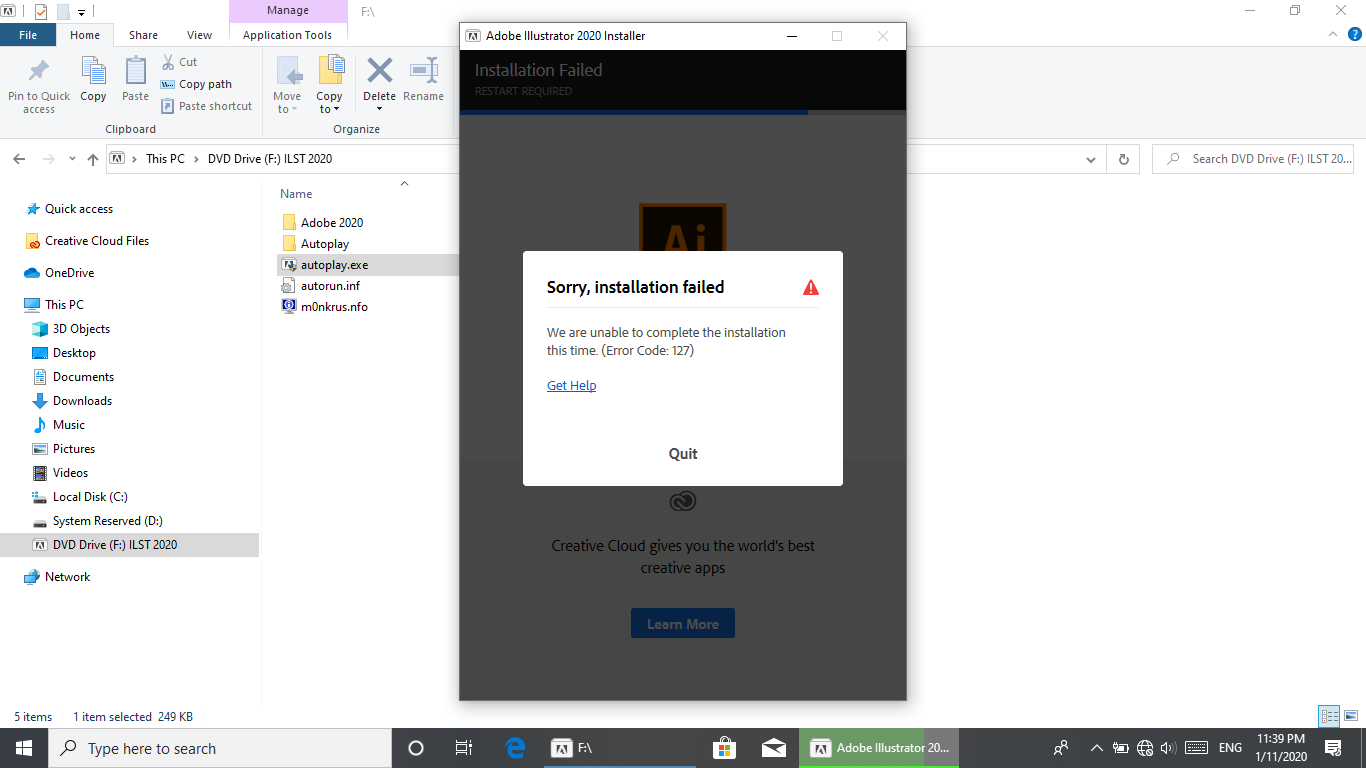Click the Cut scissors icon
This screenshot has width=1366, height=768.
coord(168,62)
